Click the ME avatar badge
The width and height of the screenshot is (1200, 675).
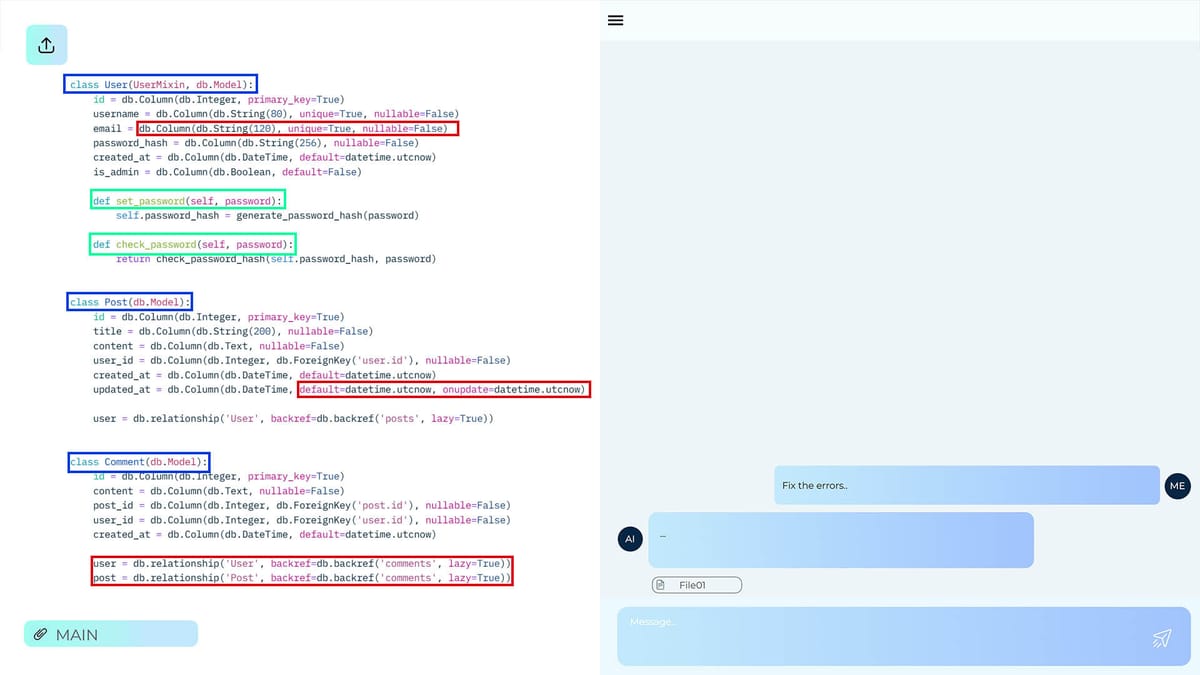1177,486
